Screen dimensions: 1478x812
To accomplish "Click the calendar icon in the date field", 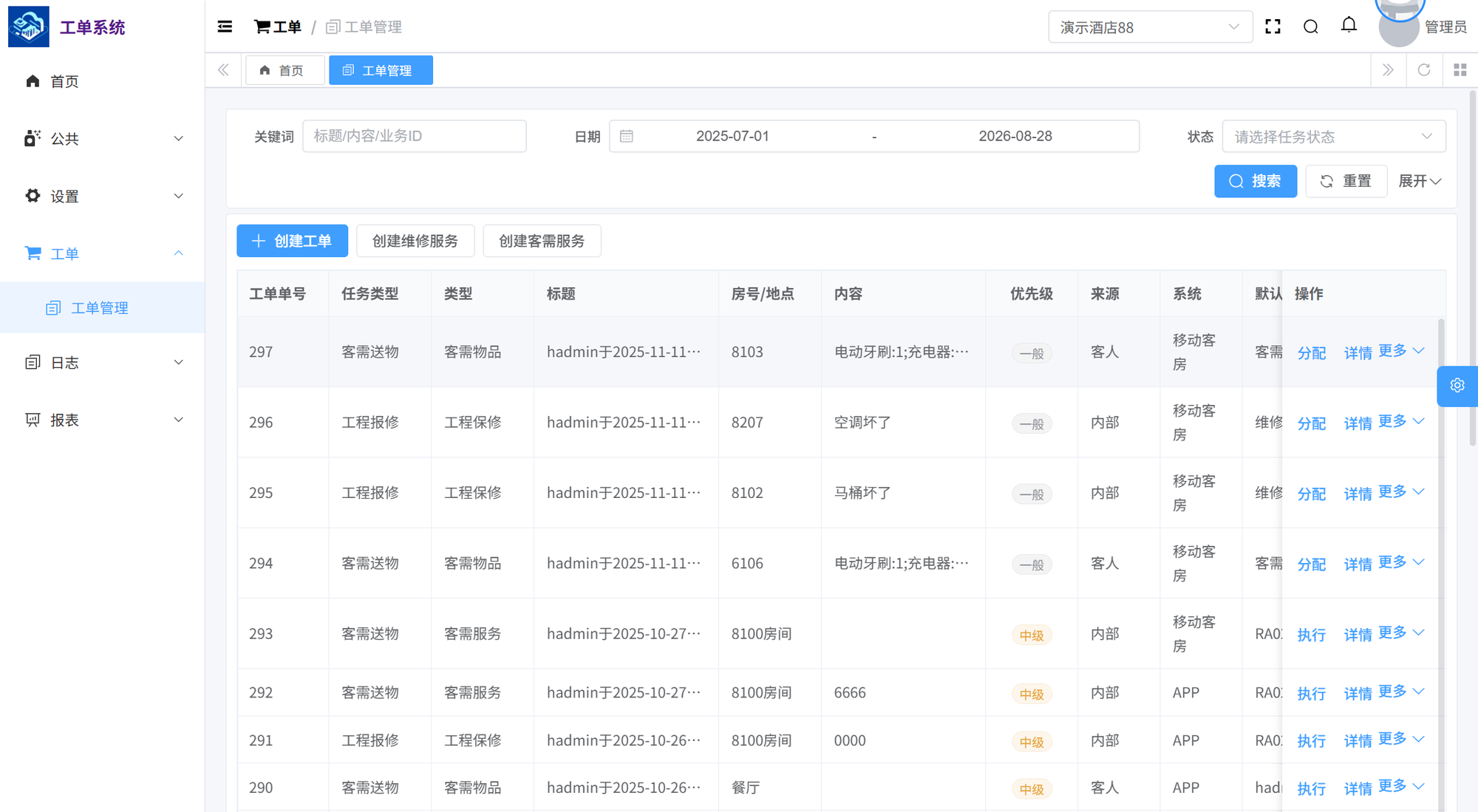I will point(627,136).
